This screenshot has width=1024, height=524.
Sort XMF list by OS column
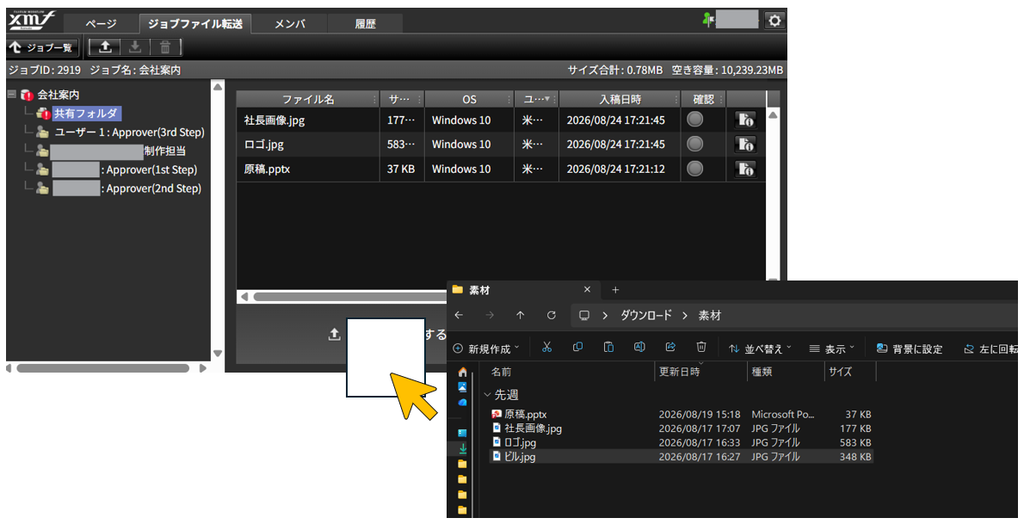tap(469, 99)
